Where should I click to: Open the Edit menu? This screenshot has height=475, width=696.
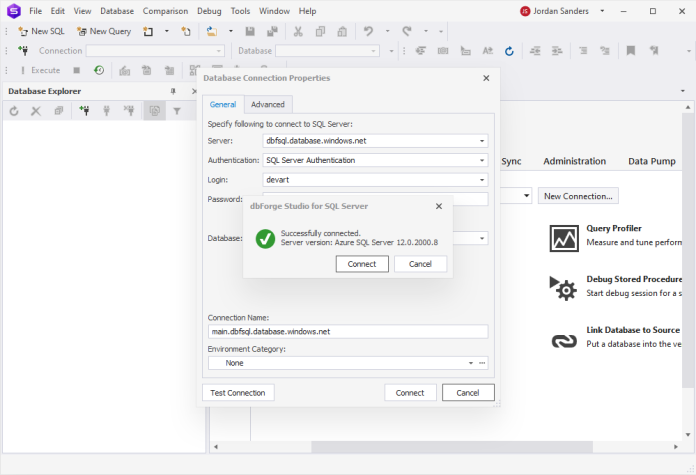58,11
